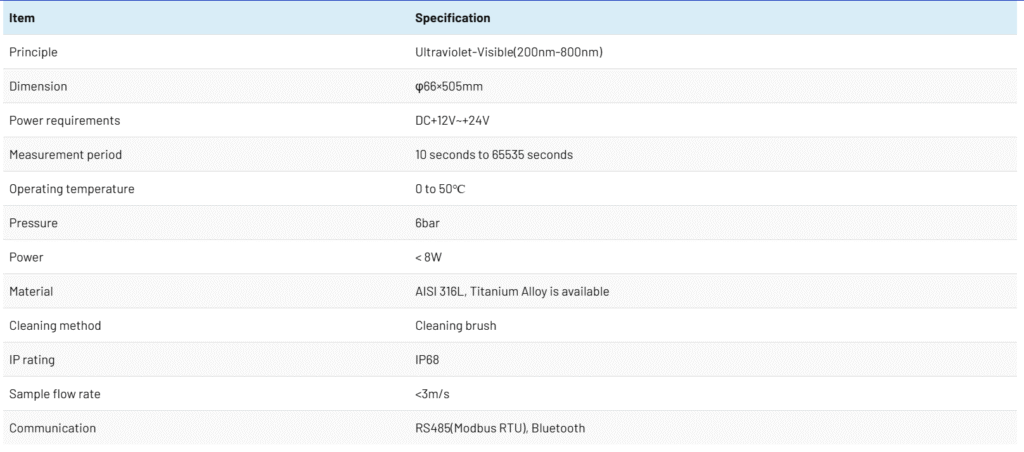Image resolution: width=1024 pixels, height=452 pixels.
Task: Click the <3m/s flow rate value
Action: tap(432, 394)
